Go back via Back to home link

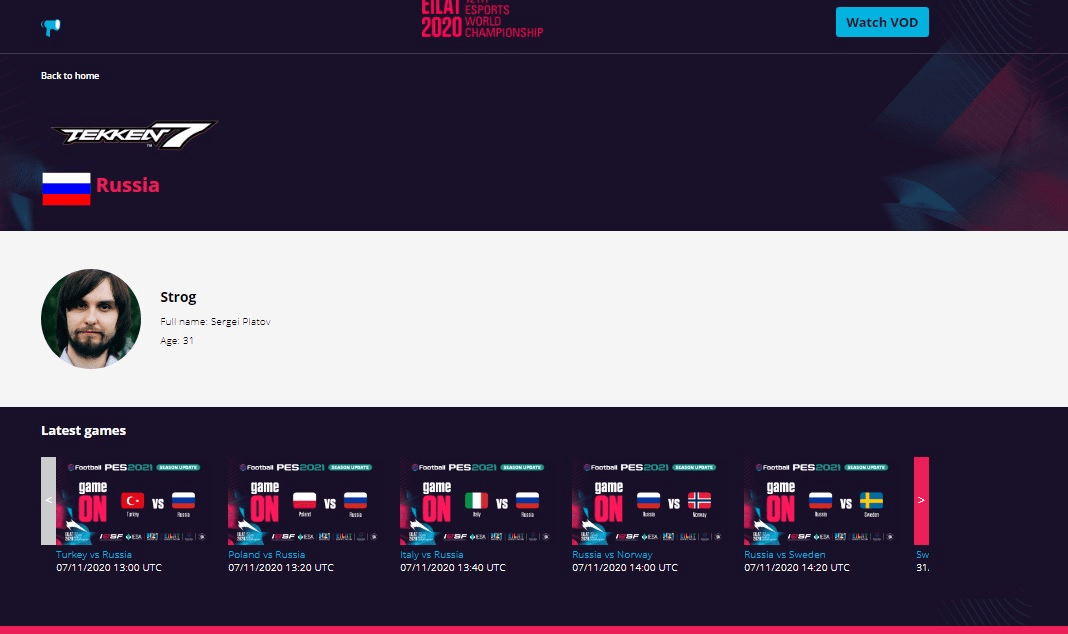click(x=70, y=76)
